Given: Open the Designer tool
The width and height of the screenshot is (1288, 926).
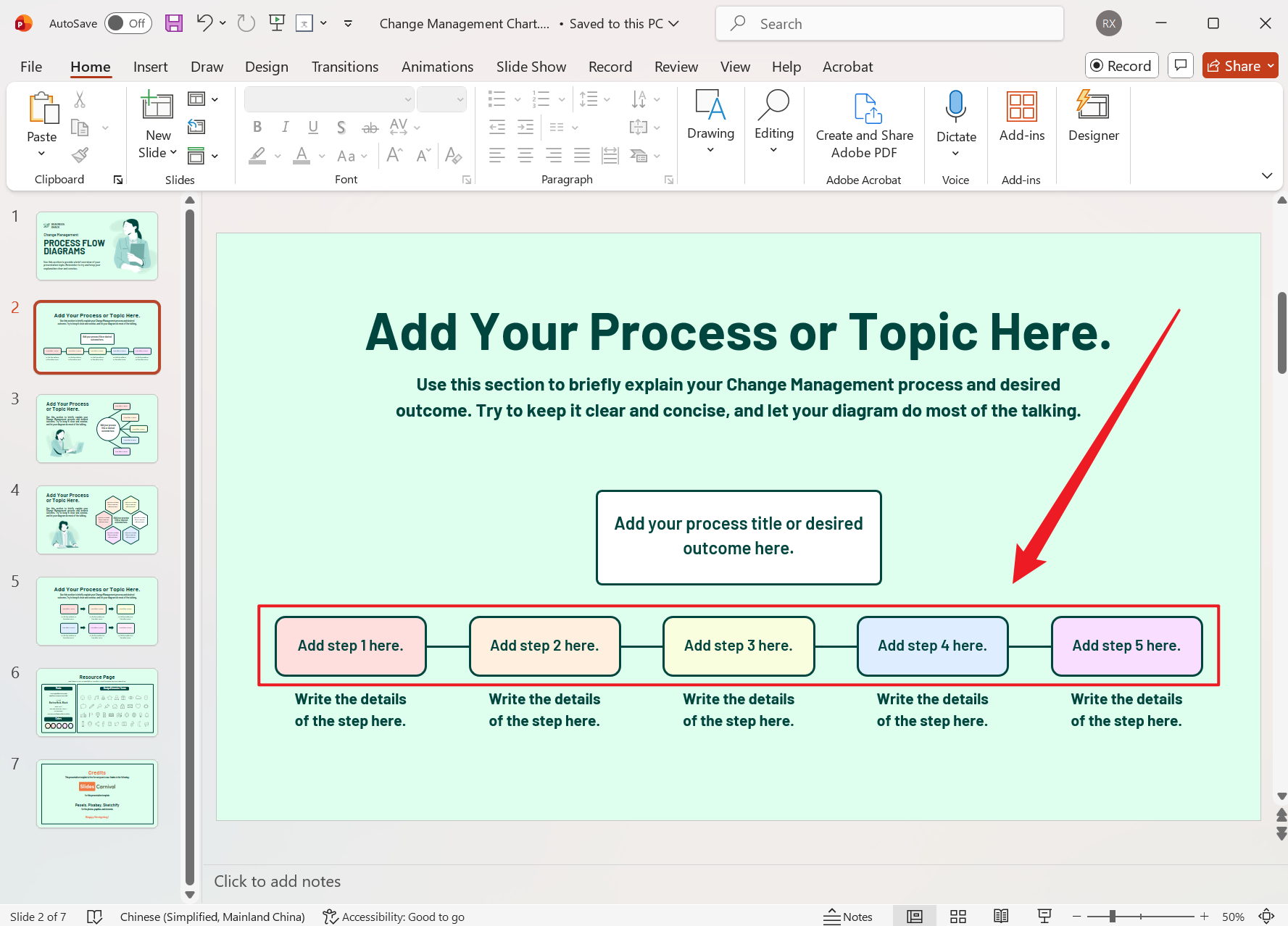Looking at the screenshot, I should coord(1093,116).
